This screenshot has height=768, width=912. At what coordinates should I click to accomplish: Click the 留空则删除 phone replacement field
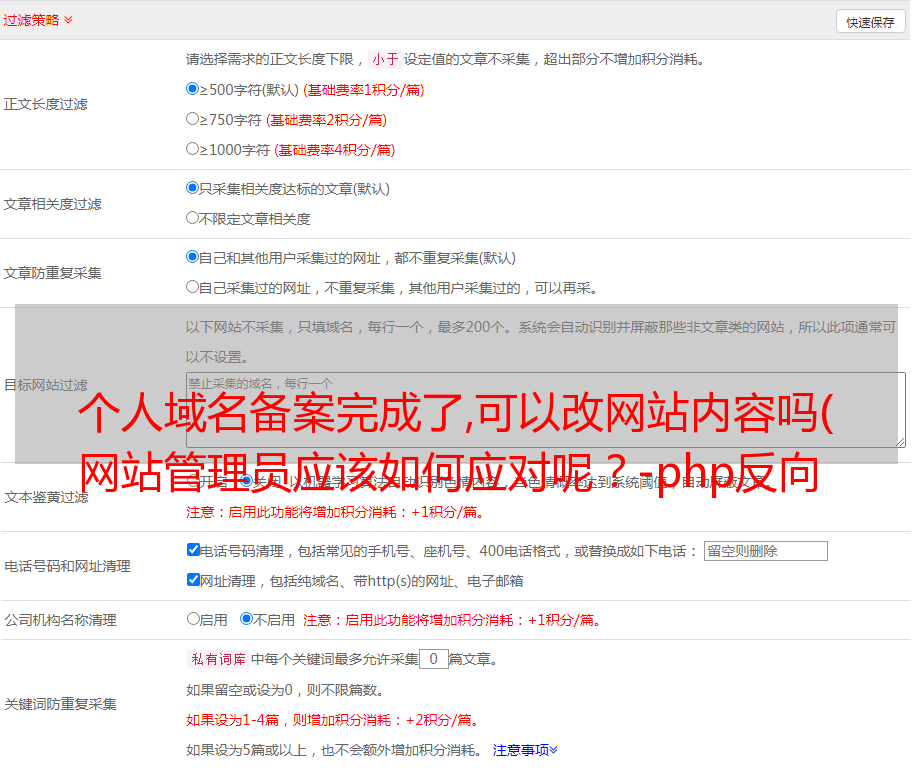(765, 551)
